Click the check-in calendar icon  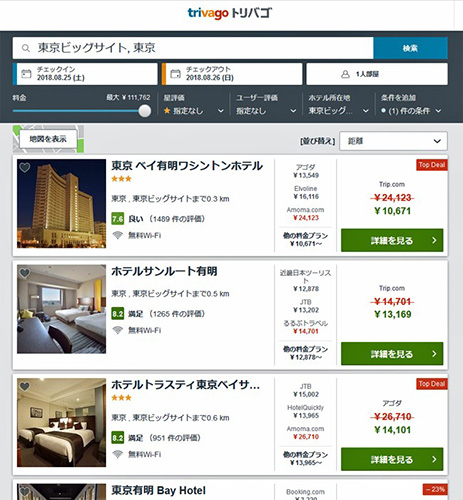pos(26,74)
